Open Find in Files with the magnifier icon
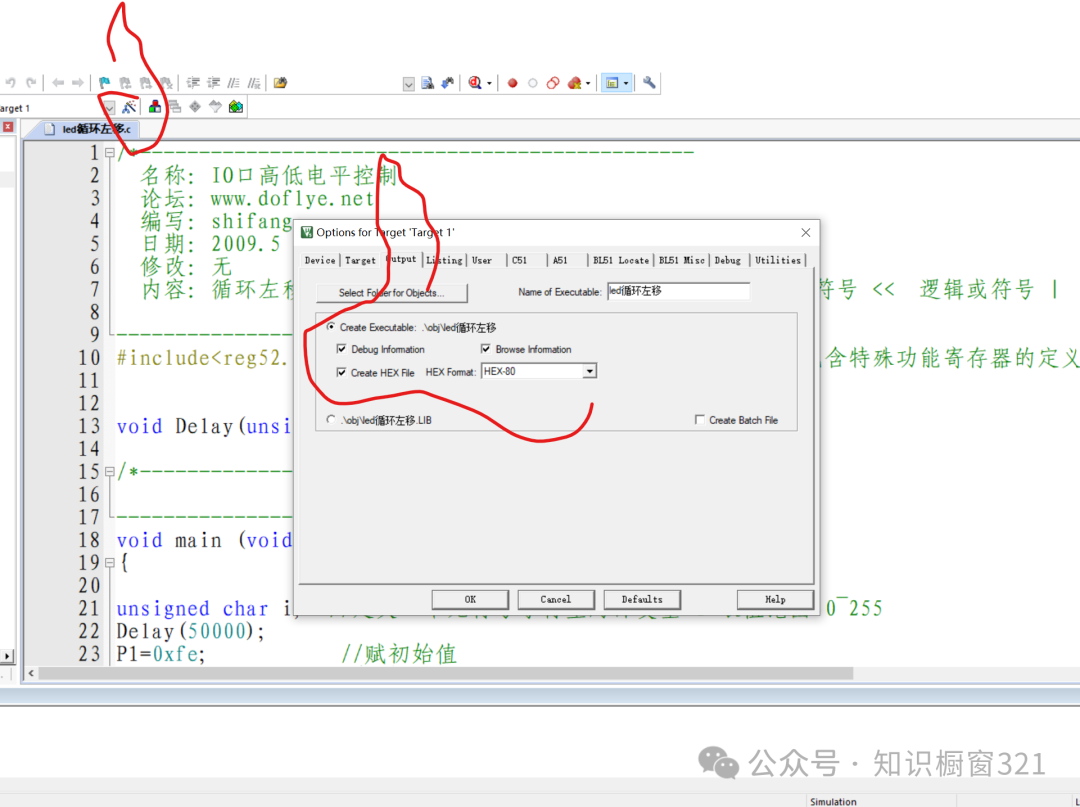The height and width of the screenshot is (807, 1080). (476, 83)
